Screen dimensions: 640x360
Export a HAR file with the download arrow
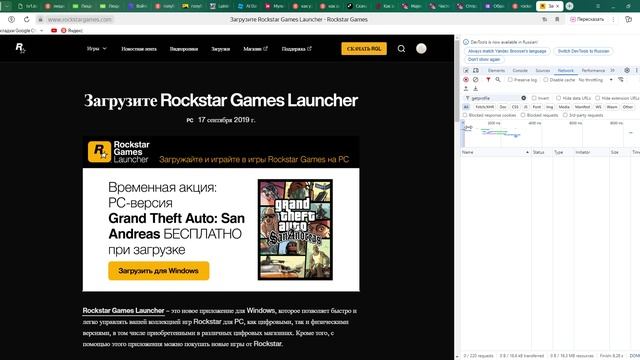click(476, 89)
